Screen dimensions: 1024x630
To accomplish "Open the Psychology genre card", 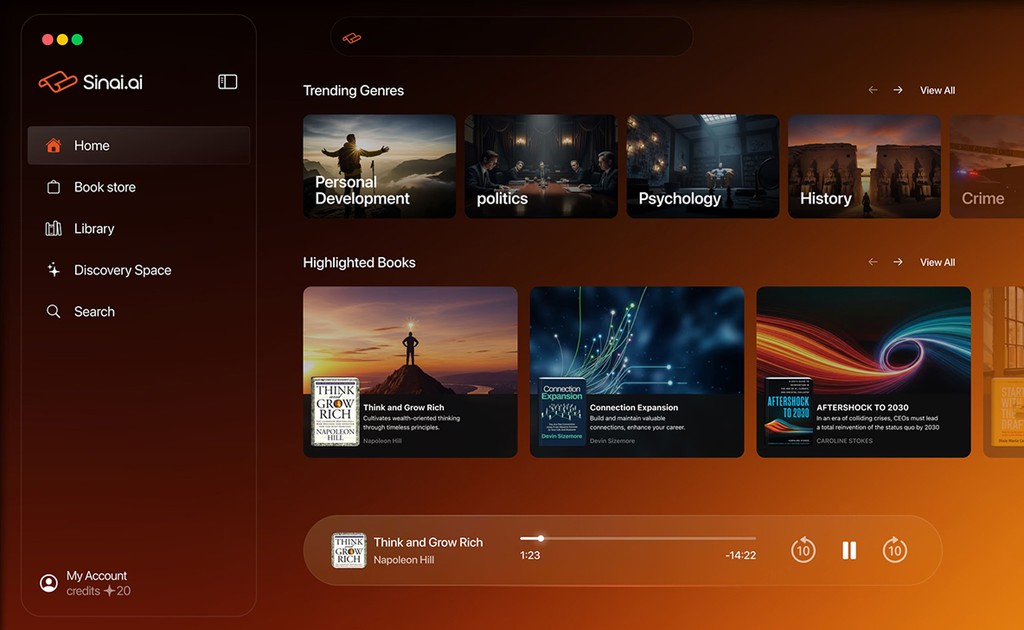I will (701, 166).
